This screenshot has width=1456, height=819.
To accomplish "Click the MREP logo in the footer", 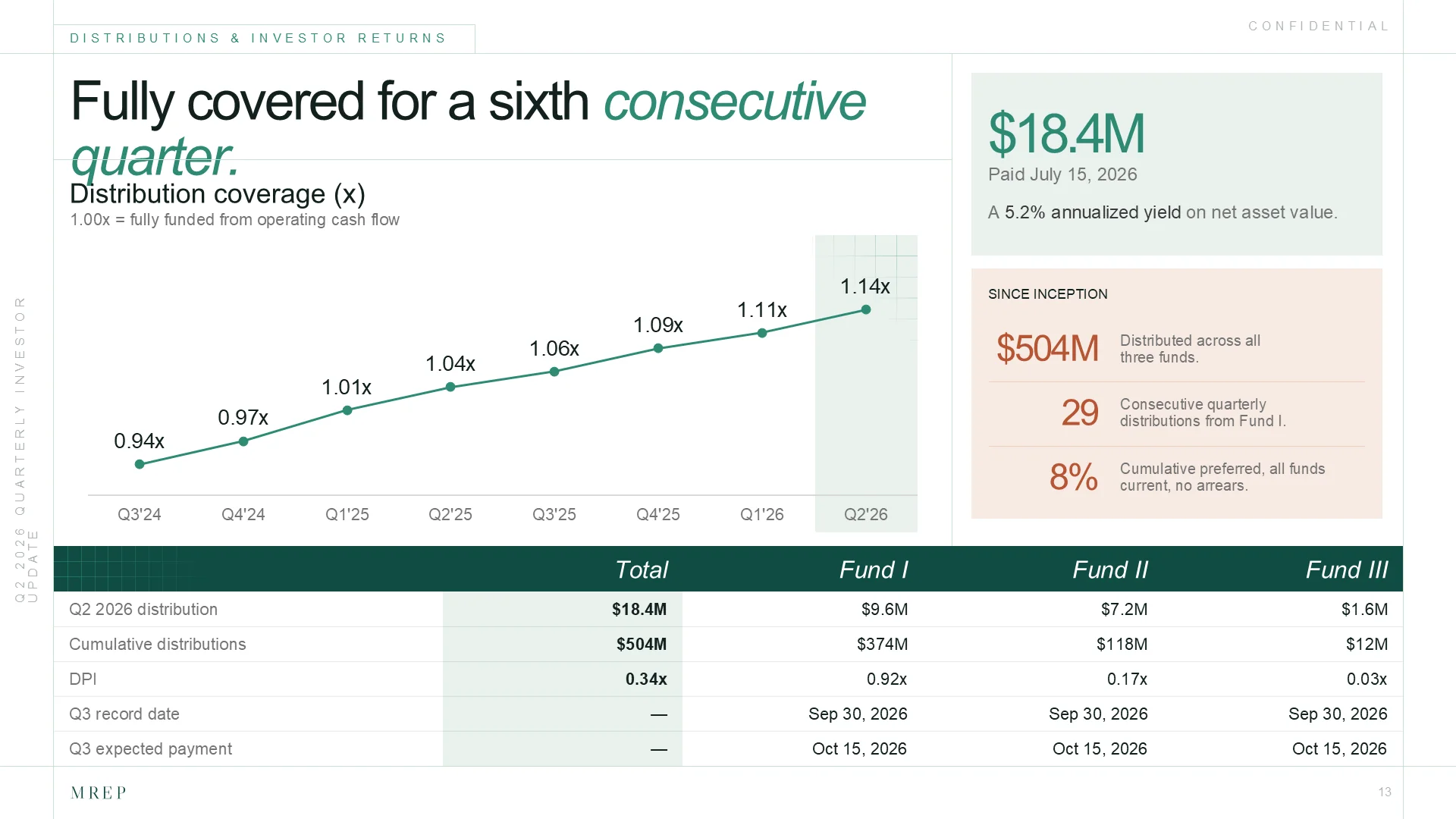I will 98,792.
